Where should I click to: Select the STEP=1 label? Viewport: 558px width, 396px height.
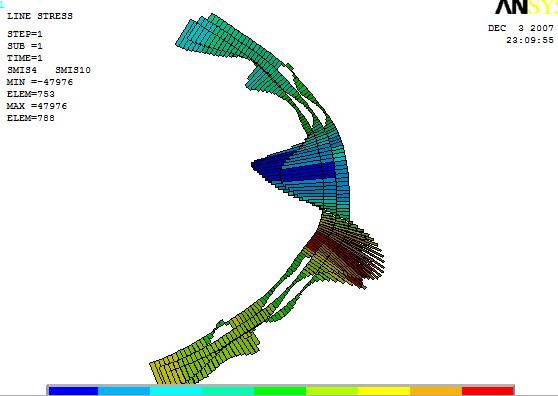pyautogui.click(x=25, y=34)
